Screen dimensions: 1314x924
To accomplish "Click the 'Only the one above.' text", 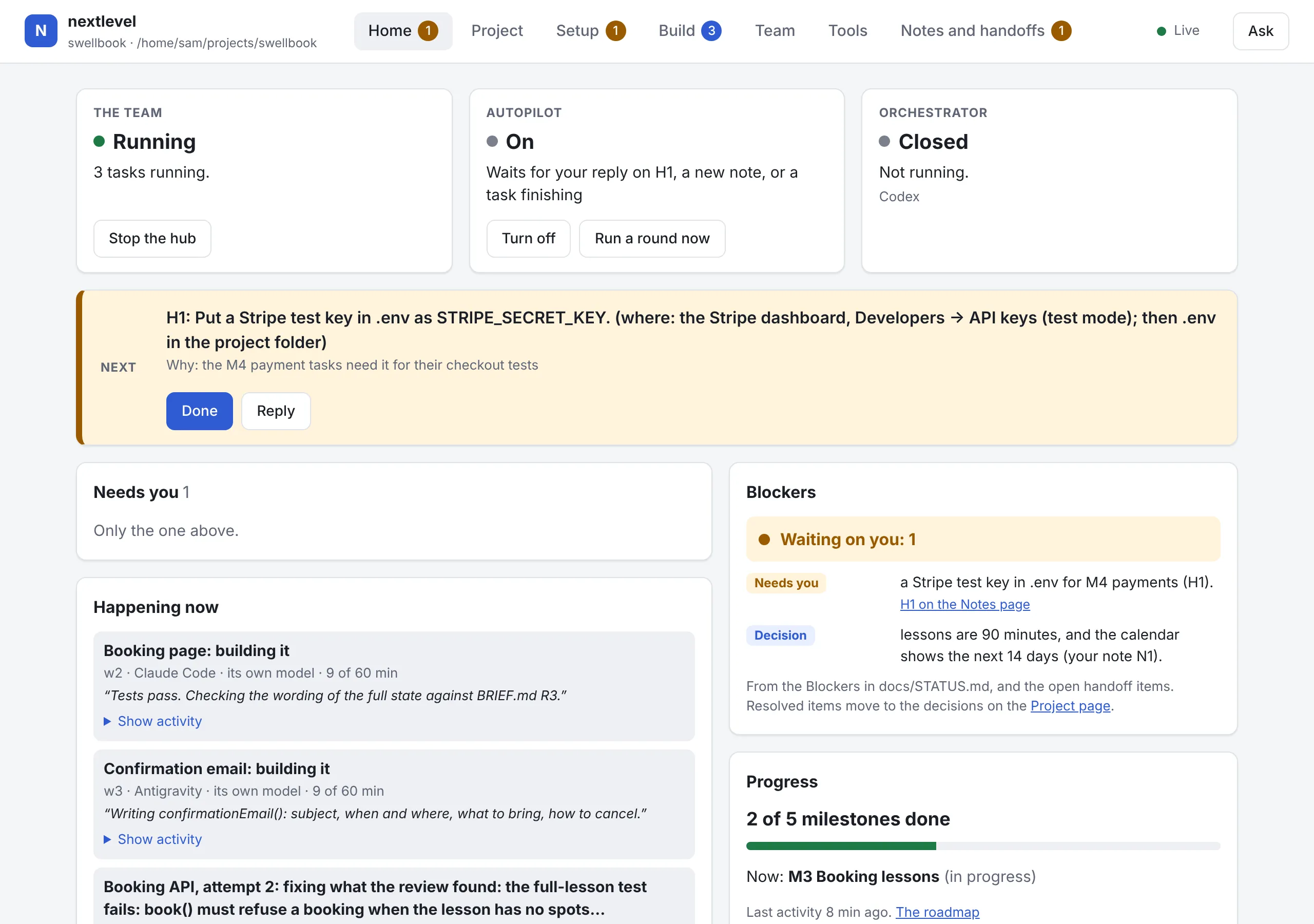I will coord(166,531).
